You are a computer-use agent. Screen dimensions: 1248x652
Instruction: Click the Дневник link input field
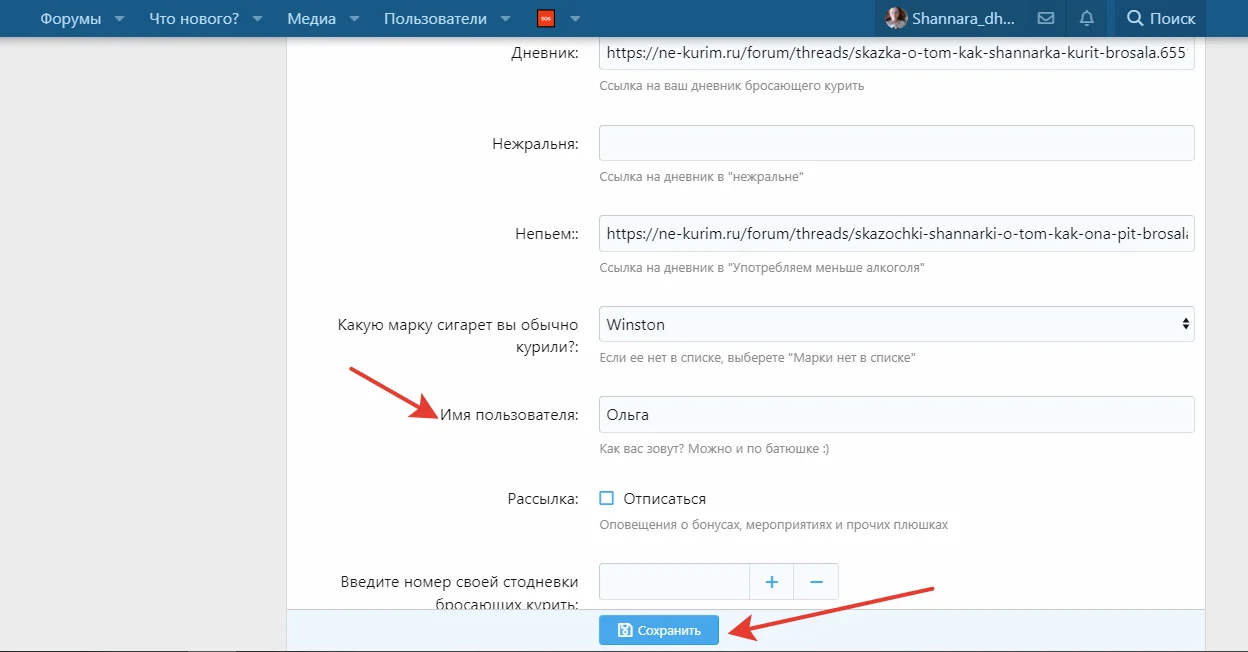[896, 53]
